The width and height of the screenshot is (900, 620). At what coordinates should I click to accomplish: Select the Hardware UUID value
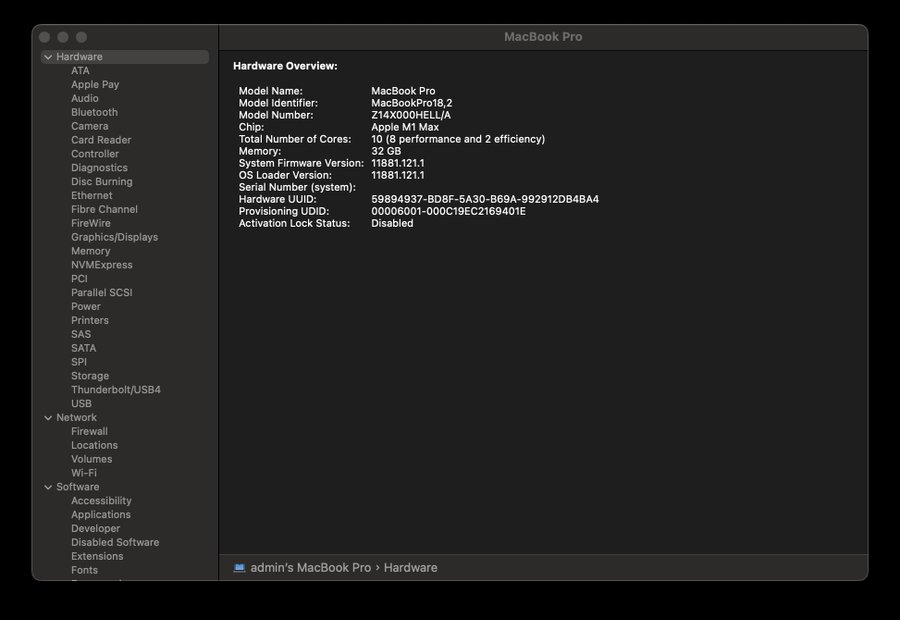[485, 200]
